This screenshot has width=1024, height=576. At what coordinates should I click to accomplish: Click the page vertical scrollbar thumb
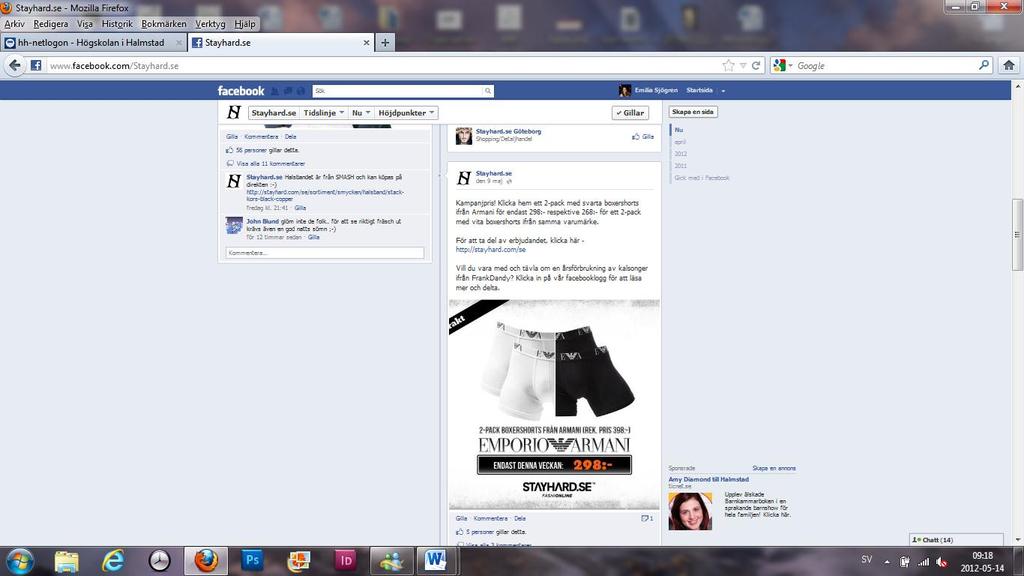click(1017, 234)
